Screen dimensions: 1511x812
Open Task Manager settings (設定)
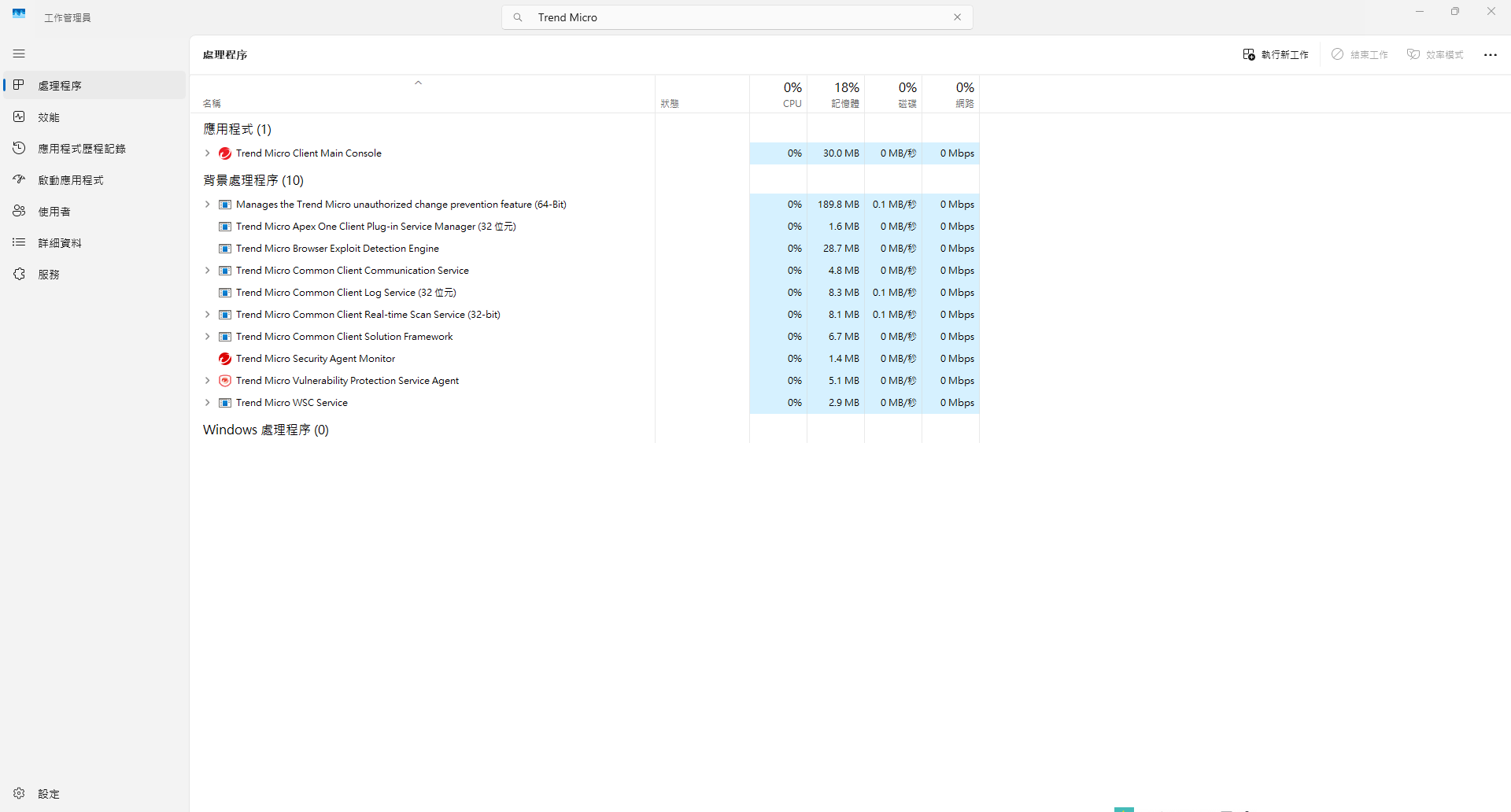[48, 794]
